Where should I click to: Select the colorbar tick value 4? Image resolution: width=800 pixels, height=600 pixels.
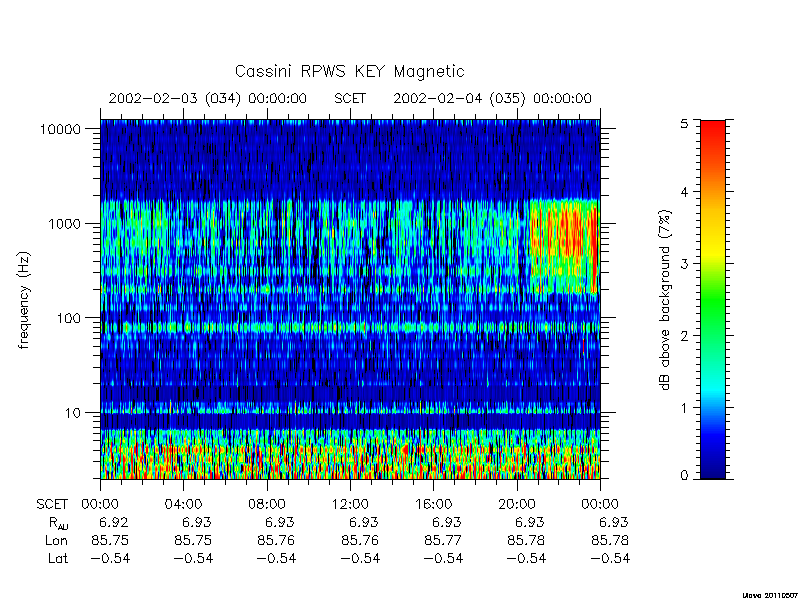[x=684, y=192]
